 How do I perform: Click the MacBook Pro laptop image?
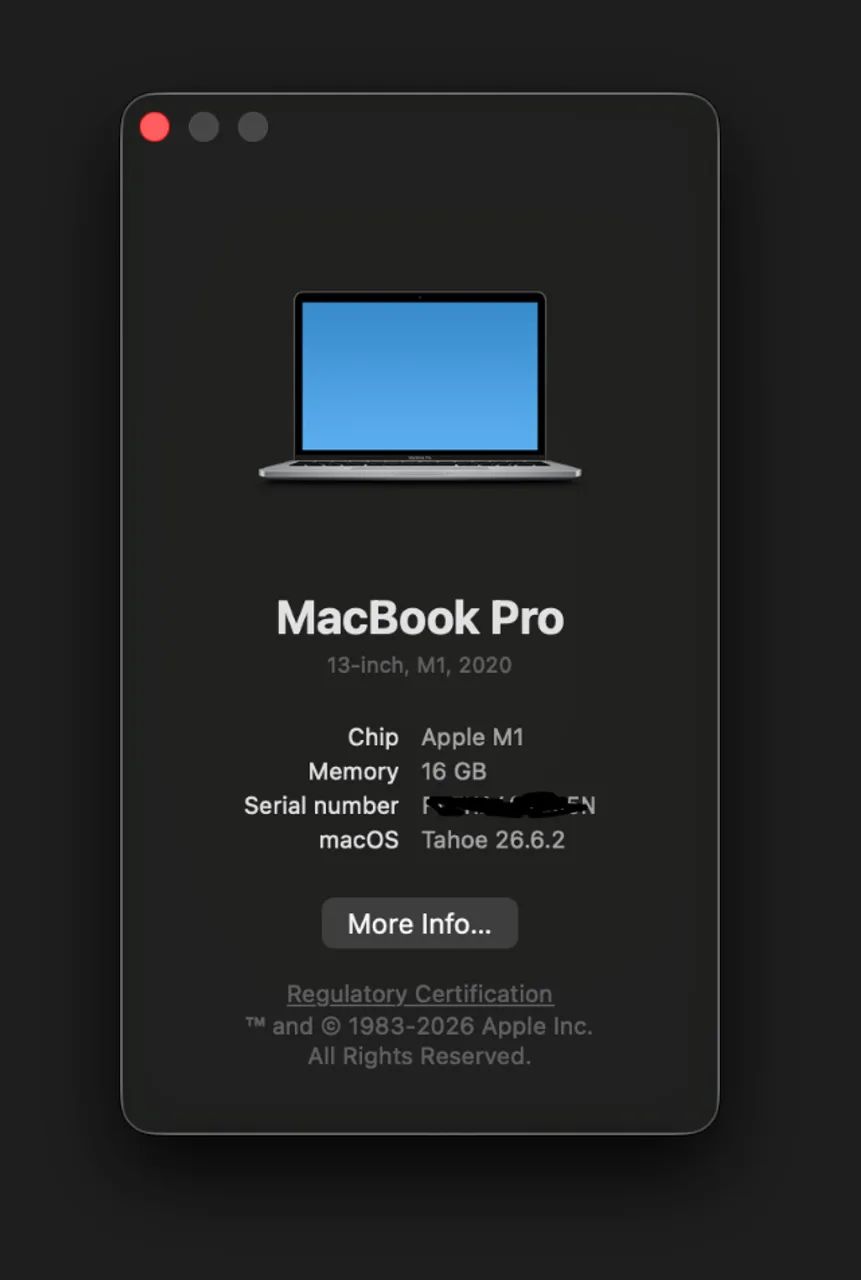[420, 386]
